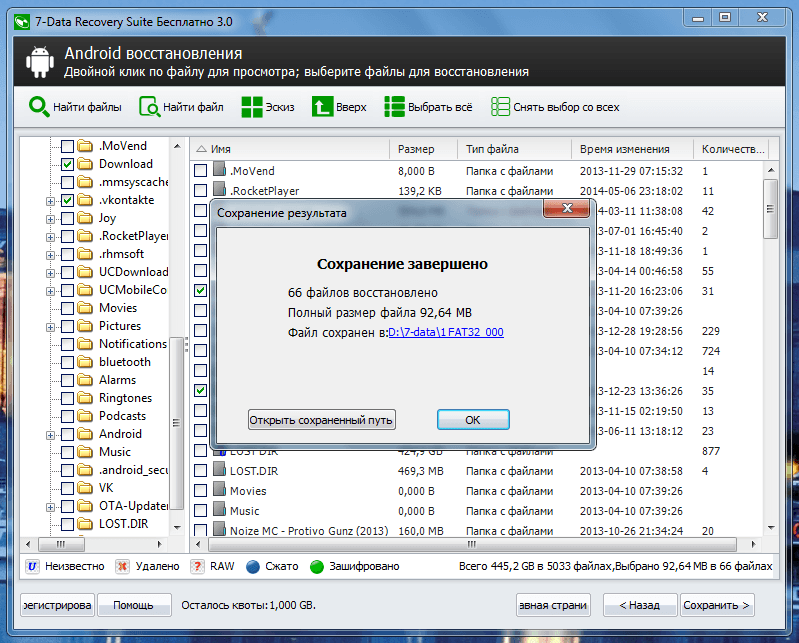Image resolution: width=799 pixels, height=643 pixels.
Task: Click the file list scroll right arrow
Action: (754, 544)
